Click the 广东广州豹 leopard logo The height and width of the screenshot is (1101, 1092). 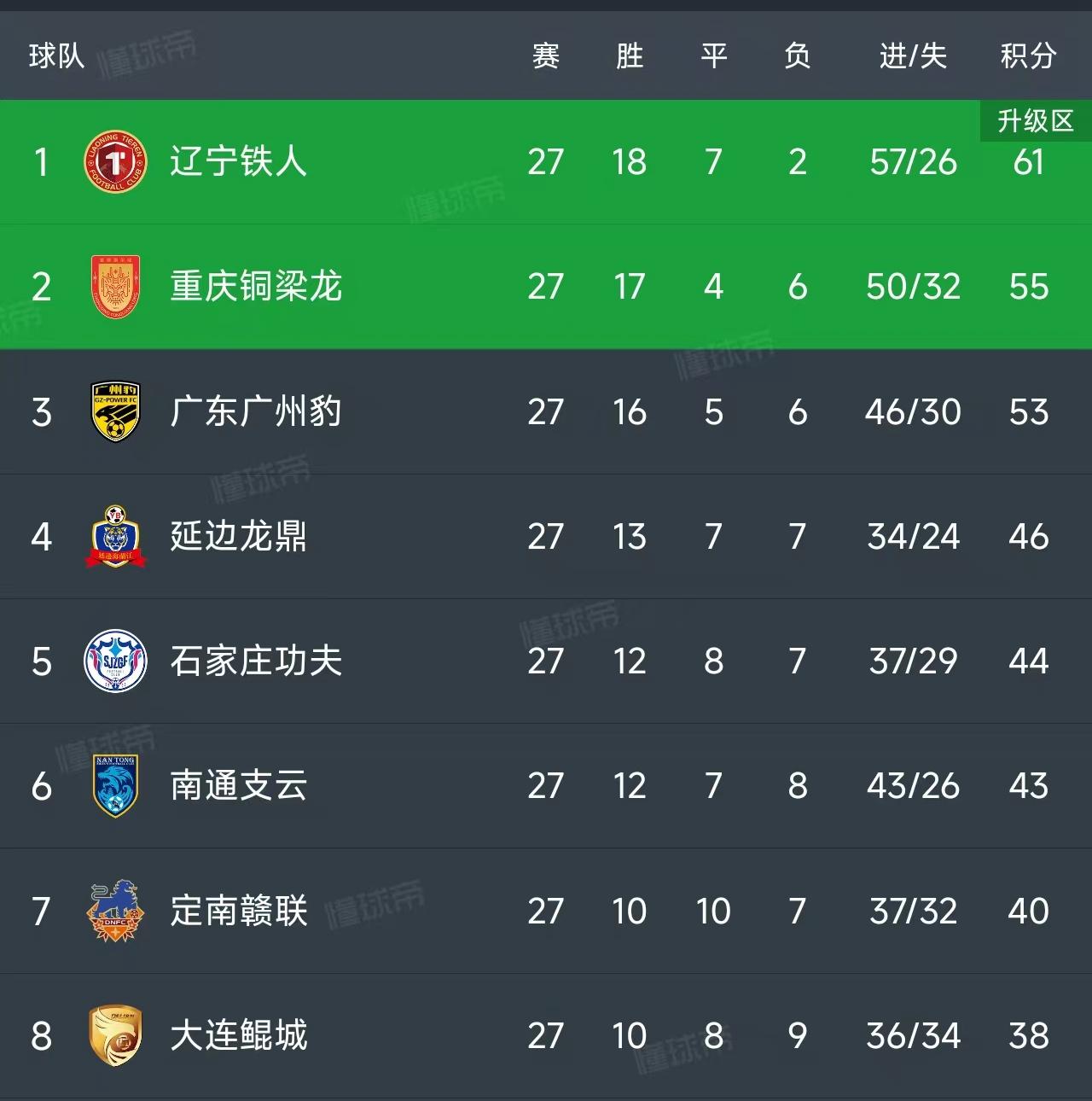click(x=113, y=412)
